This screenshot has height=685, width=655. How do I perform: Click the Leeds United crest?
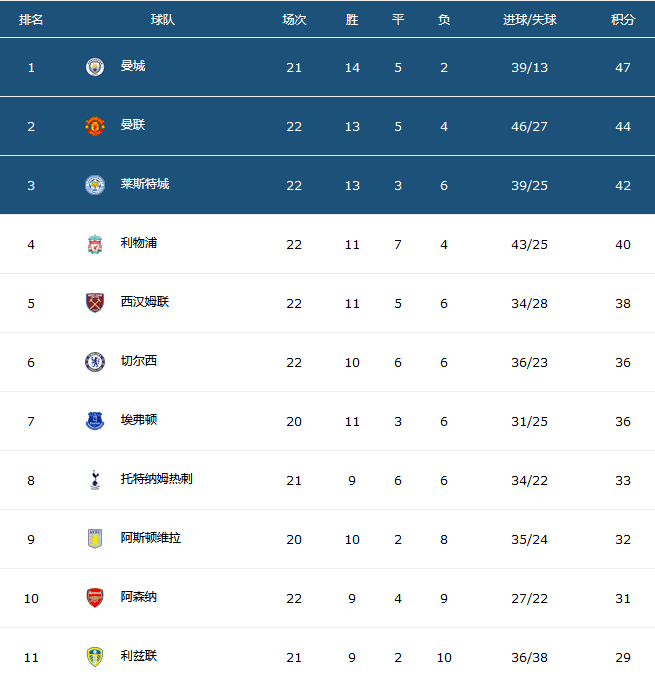tap(95, 657)
